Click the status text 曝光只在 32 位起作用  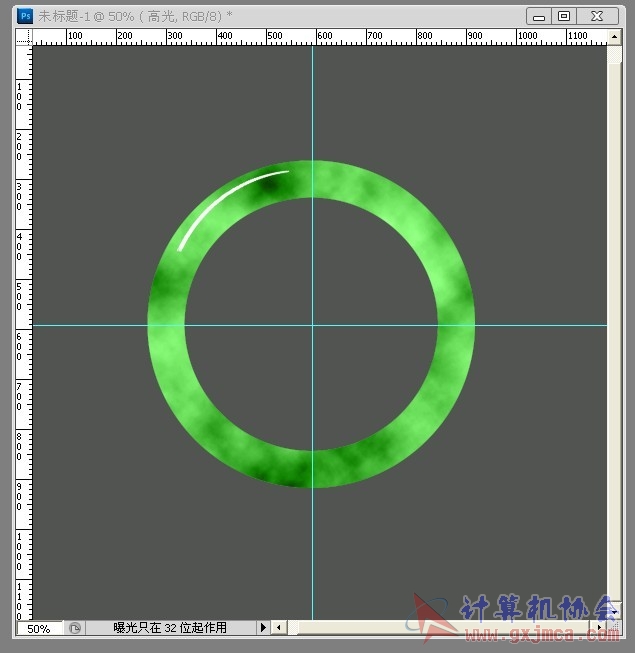click(x=170, y=628)
